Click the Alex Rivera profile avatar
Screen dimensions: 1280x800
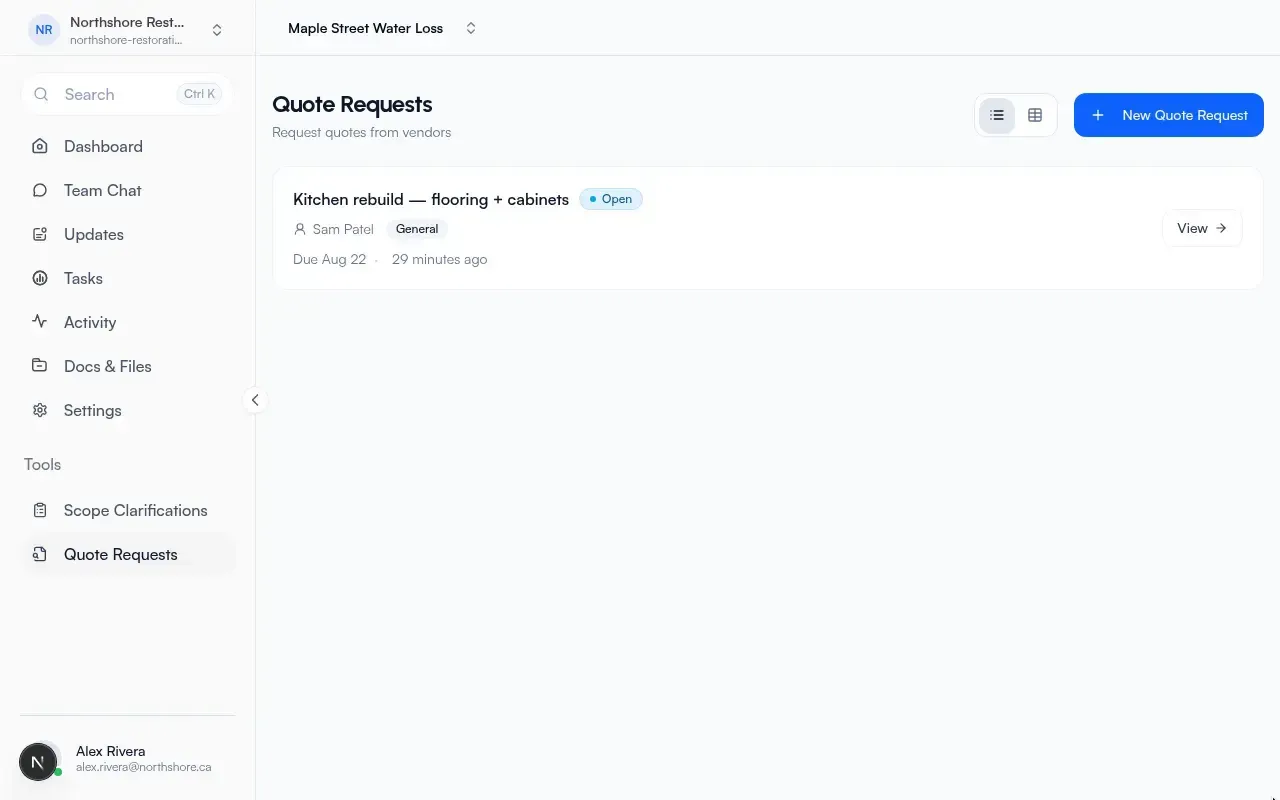tap(38, 762)
